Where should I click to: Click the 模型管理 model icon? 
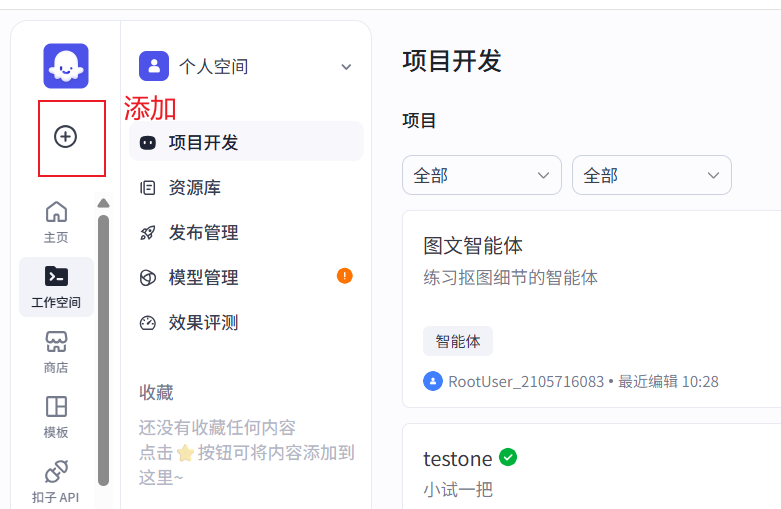click(147, 277)
